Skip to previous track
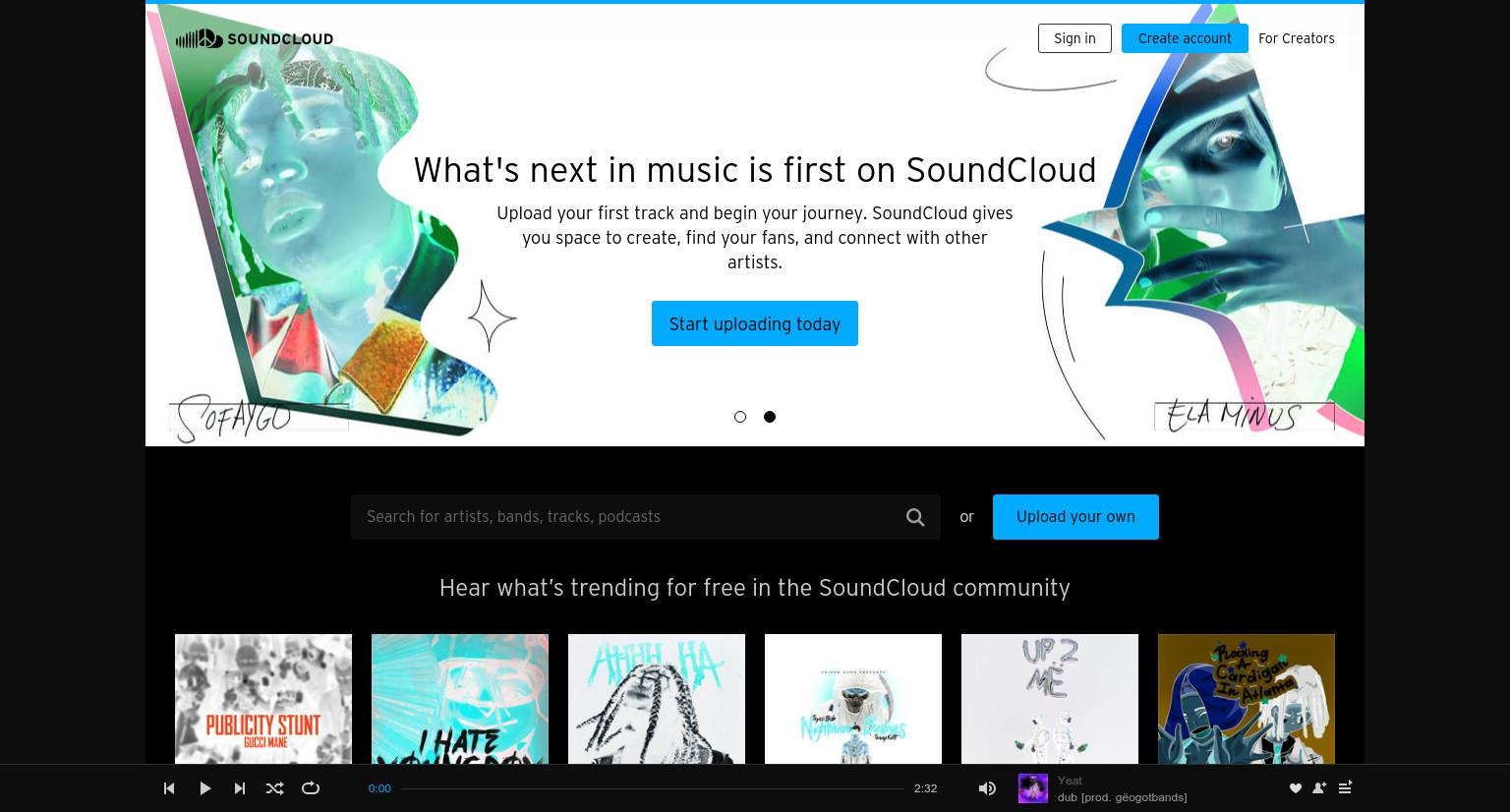 [169, 788]
